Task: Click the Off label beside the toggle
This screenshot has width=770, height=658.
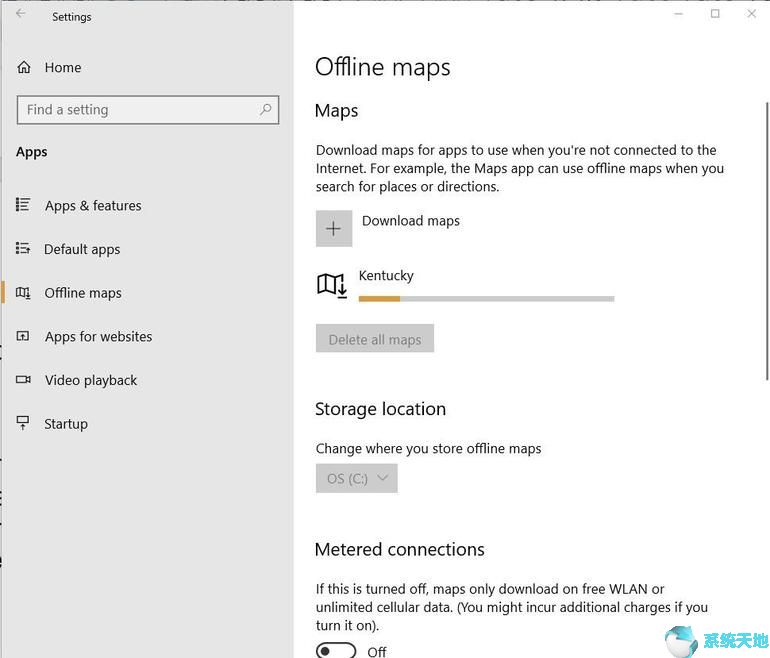Action: (x=377, y=652)
